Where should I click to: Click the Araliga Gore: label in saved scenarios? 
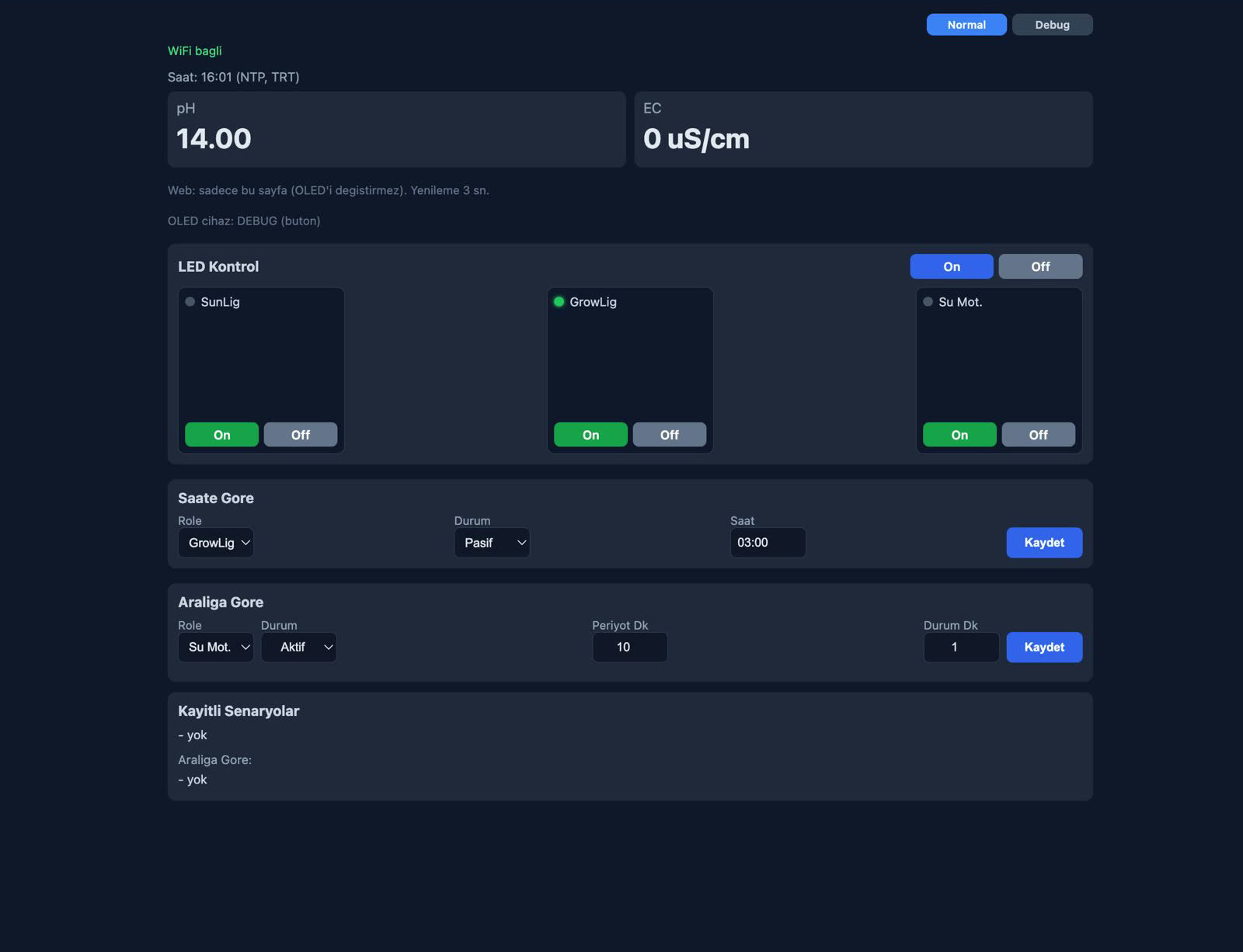tap(215, 759)
